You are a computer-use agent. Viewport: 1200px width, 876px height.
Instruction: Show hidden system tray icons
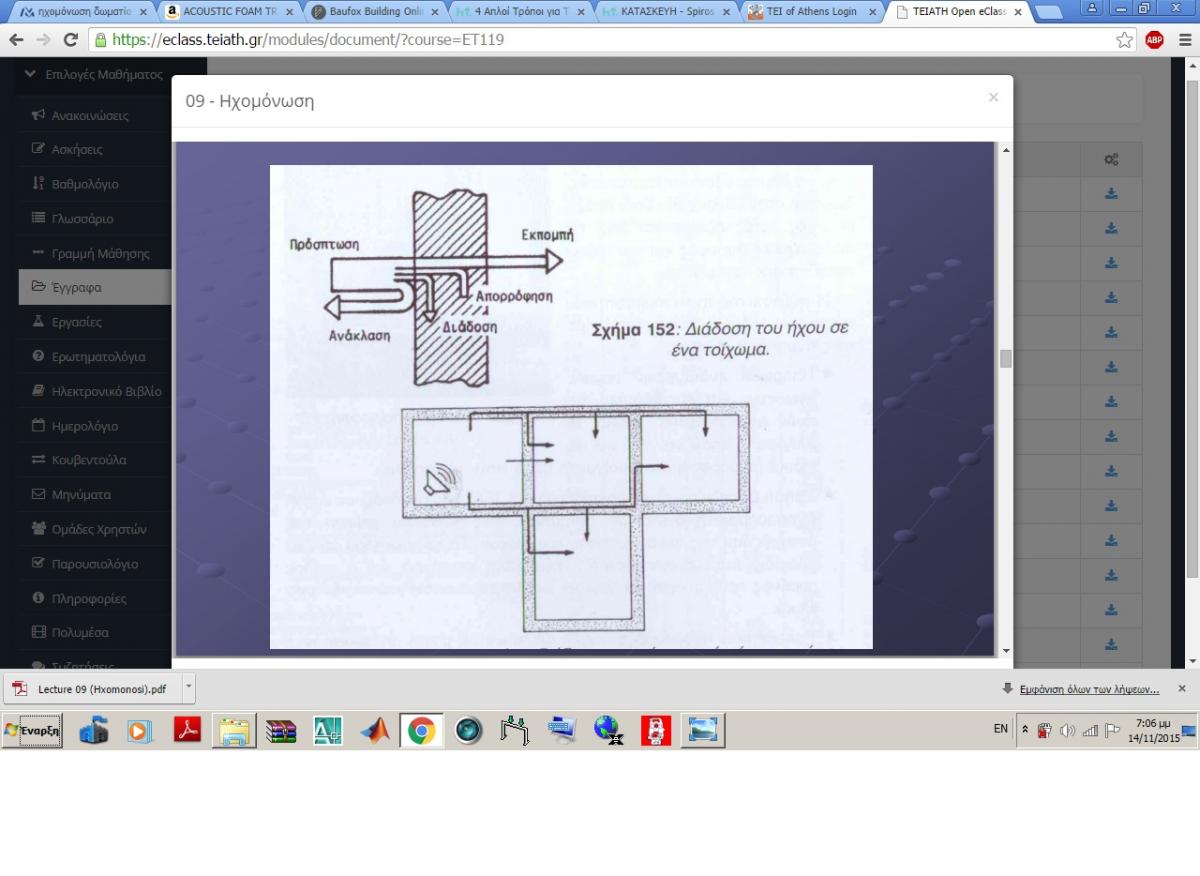[1024, 730]
